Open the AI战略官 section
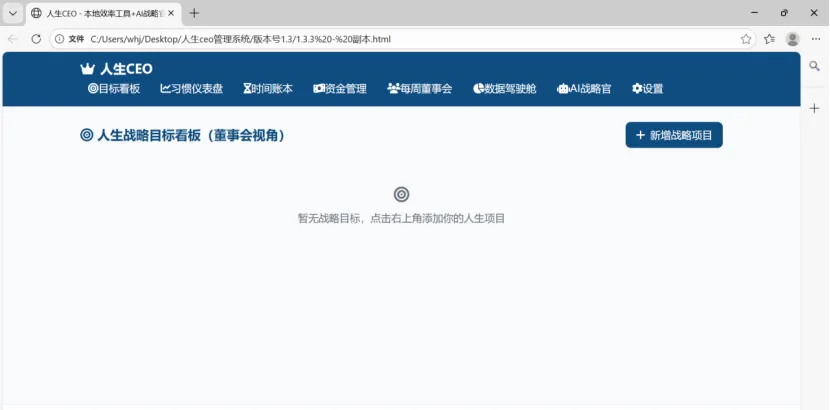Screen dimensions: 830x410 click(584, 89)
